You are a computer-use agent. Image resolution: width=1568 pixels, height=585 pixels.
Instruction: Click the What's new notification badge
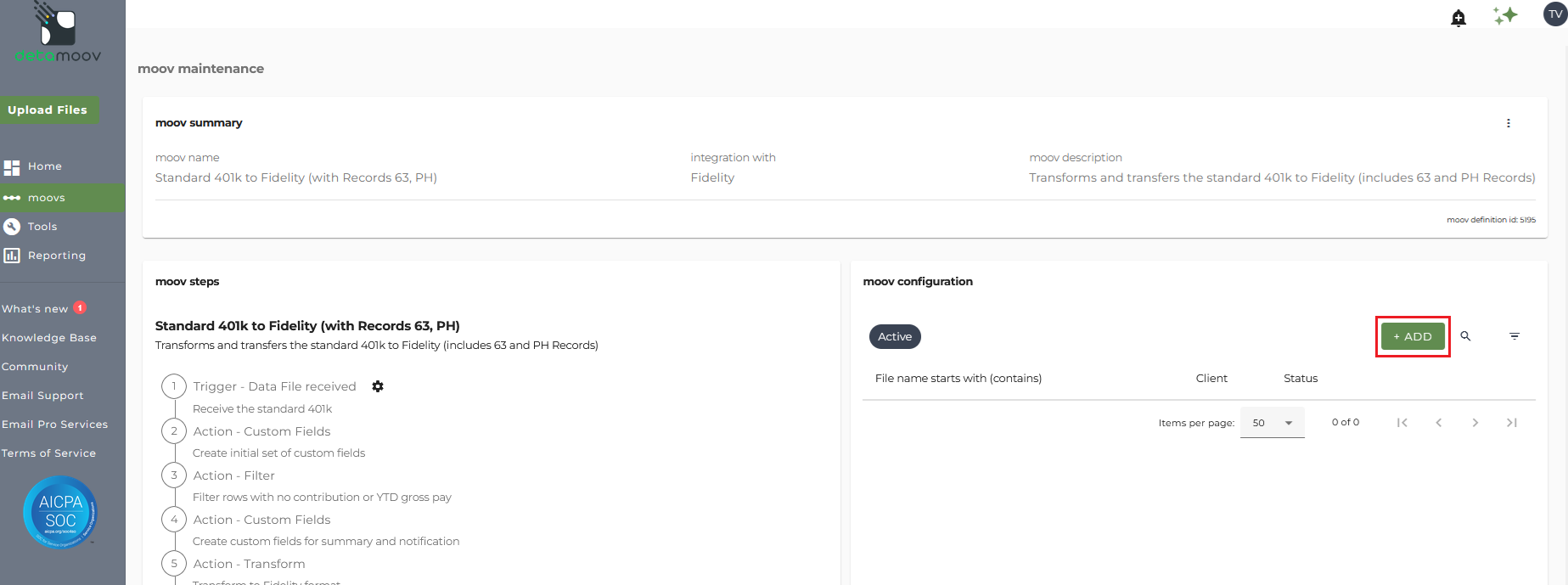(80, 308)
